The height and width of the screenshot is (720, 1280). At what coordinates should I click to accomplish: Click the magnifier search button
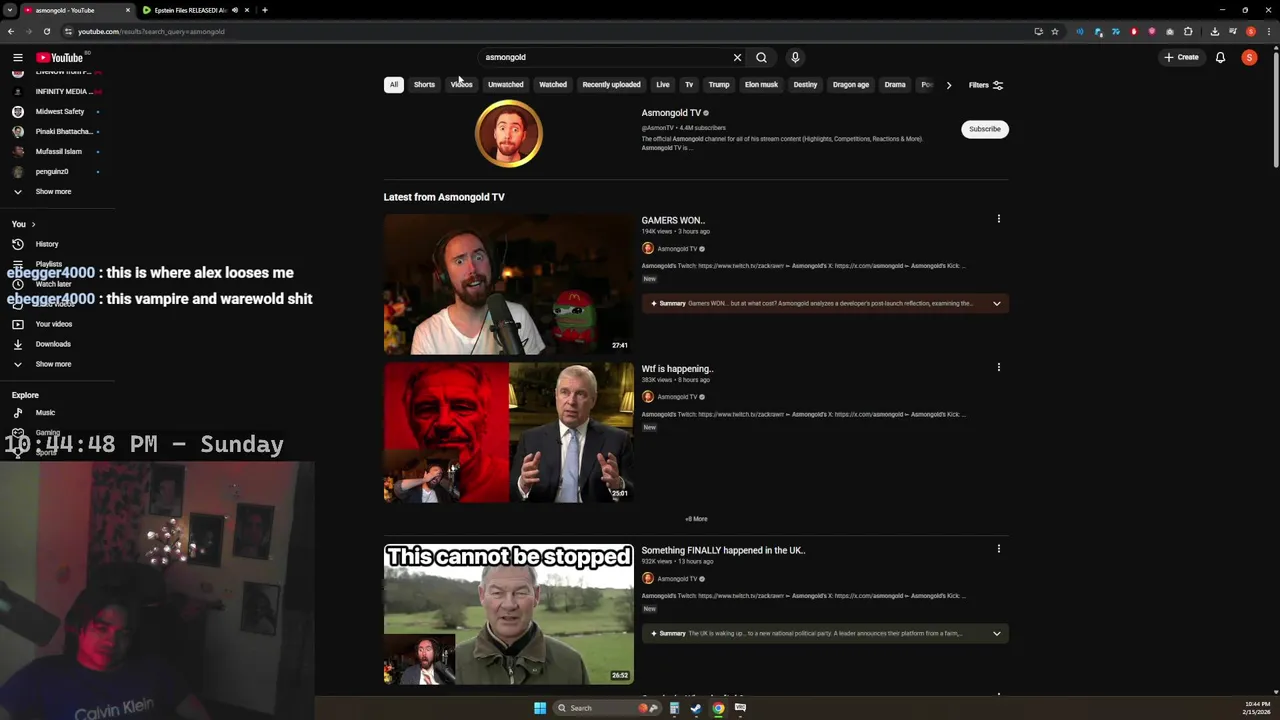761,58
